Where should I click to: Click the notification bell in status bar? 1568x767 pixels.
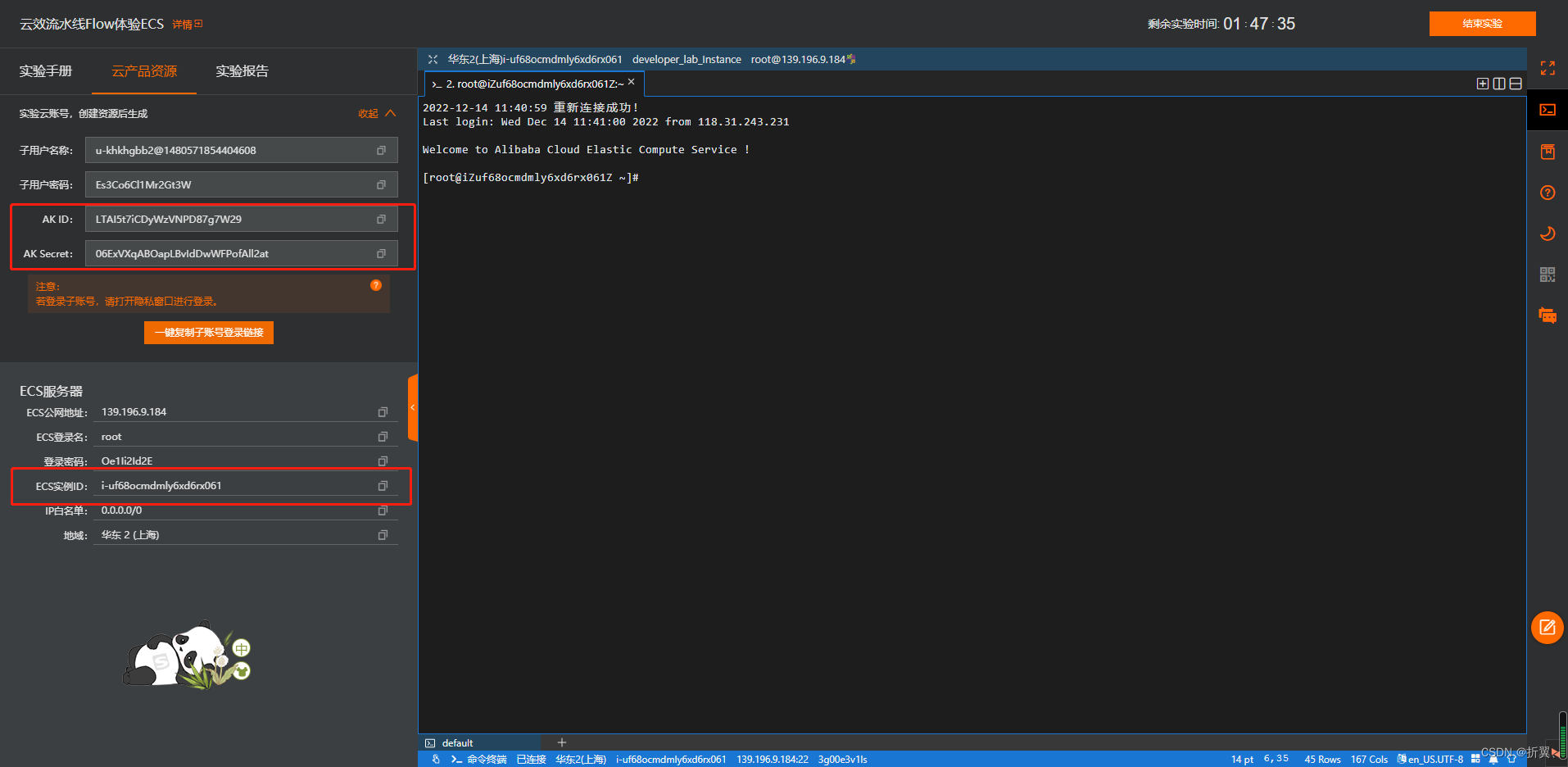(x=1493, y=759)
